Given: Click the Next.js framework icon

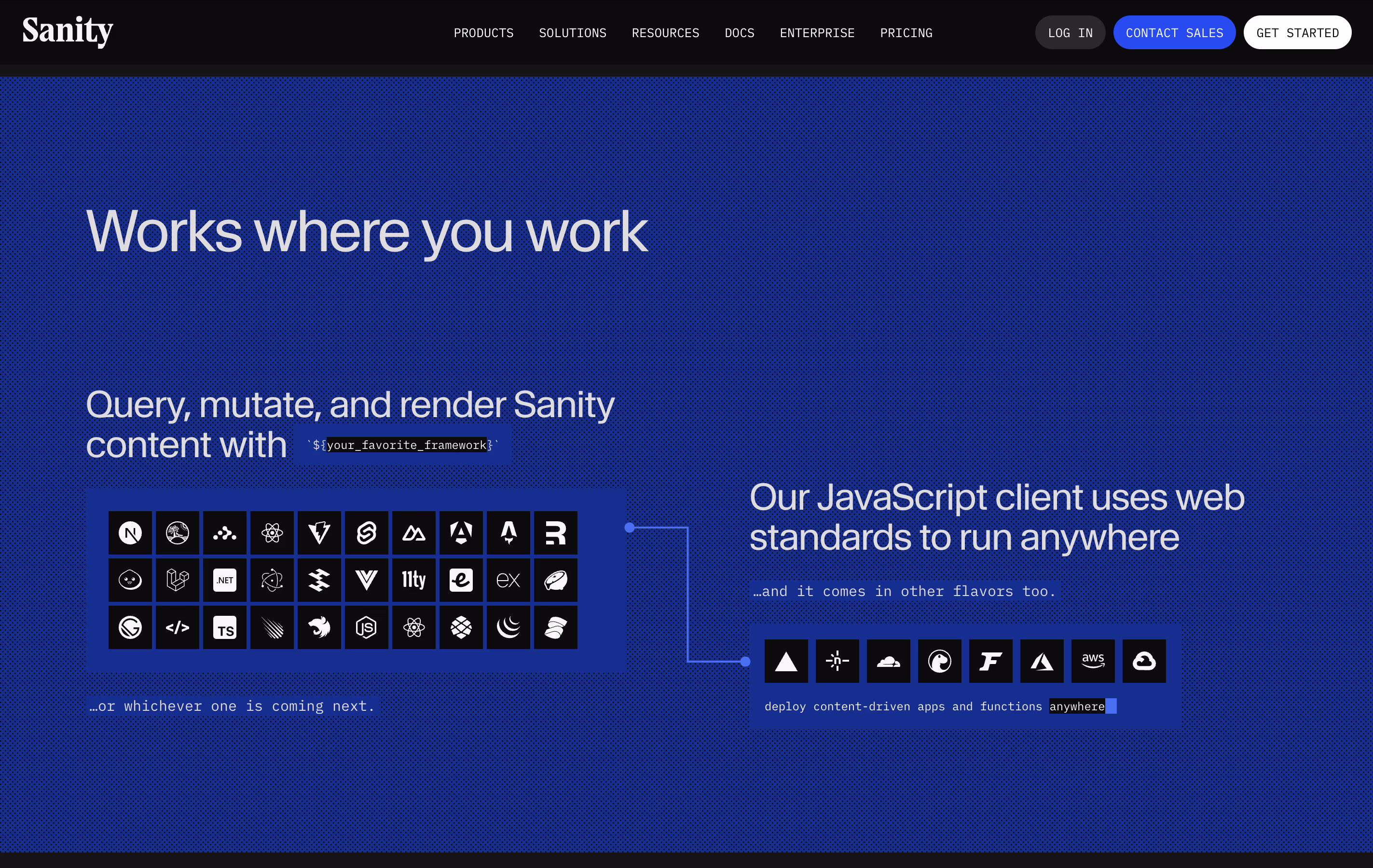Looking at the screenshot, I should [x=130, y=533].
